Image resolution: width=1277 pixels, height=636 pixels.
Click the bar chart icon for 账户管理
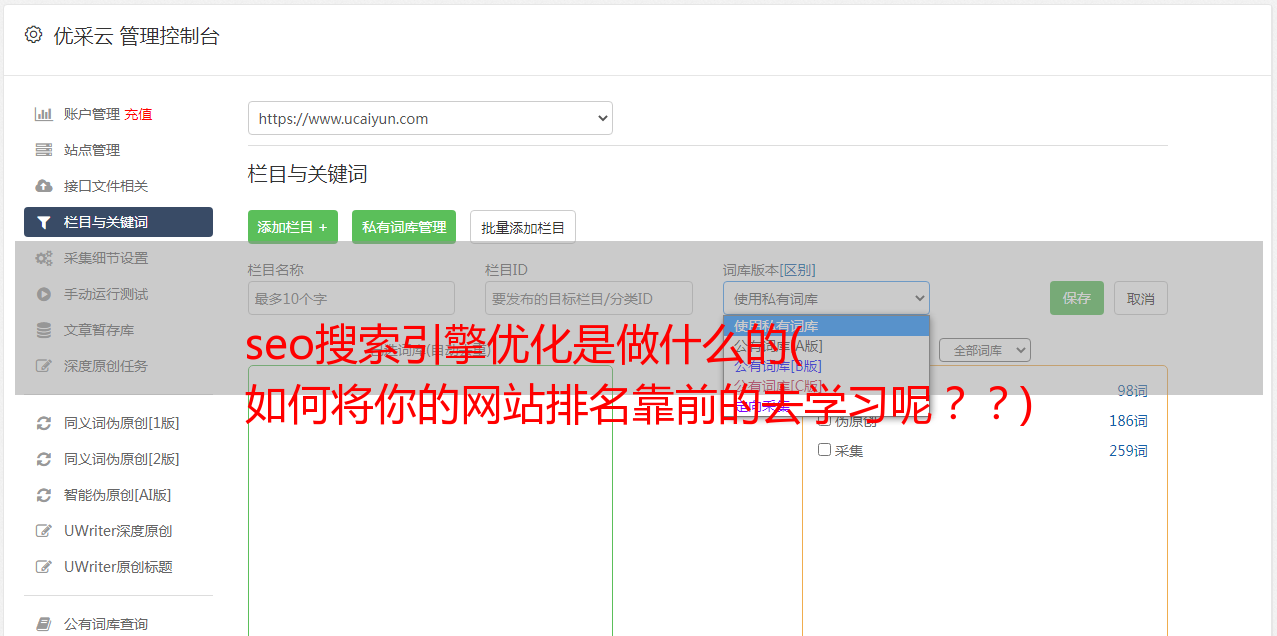click(44, 114)
